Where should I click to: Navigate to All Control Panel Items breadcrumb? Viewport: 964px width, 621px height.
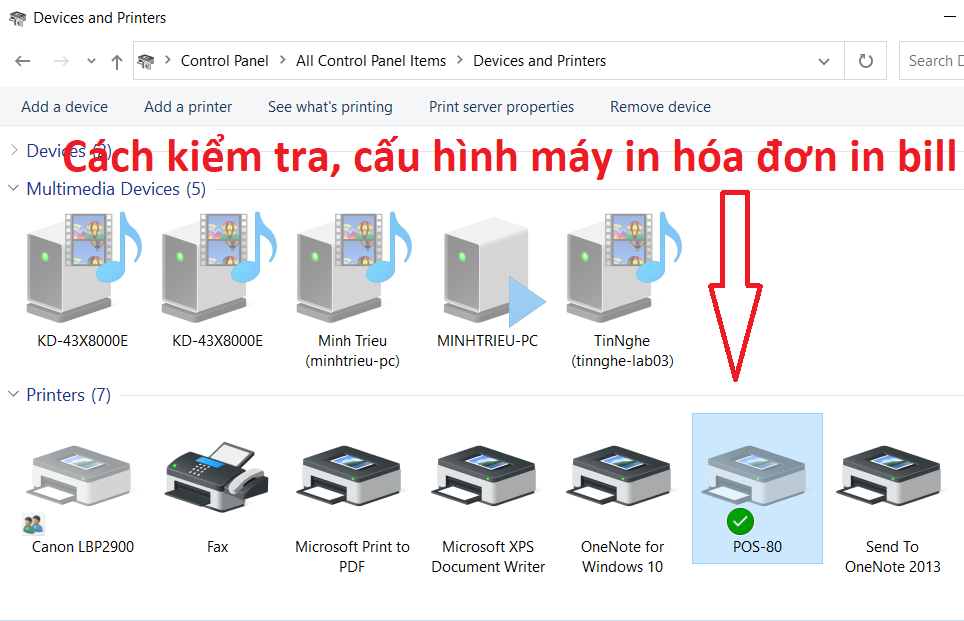tap(370, 60)
